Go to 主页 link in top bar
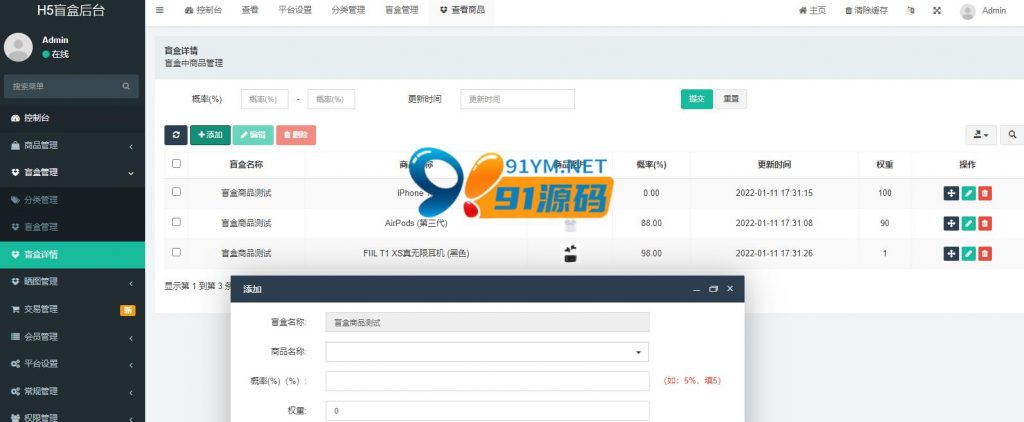 tap(812, 10)
